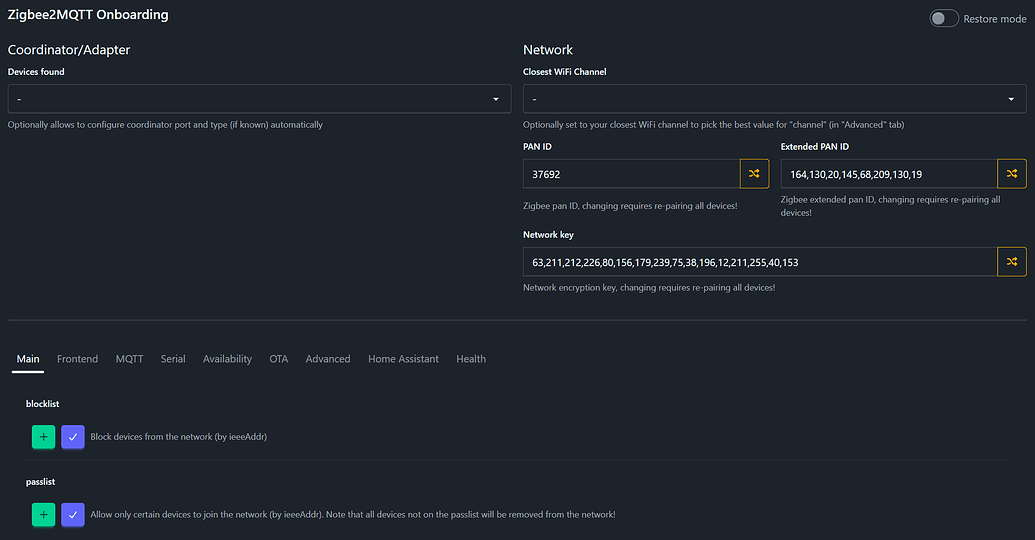
Task: Switch to the Main tab
Action: pyautogui.click(x=28, y=359)
